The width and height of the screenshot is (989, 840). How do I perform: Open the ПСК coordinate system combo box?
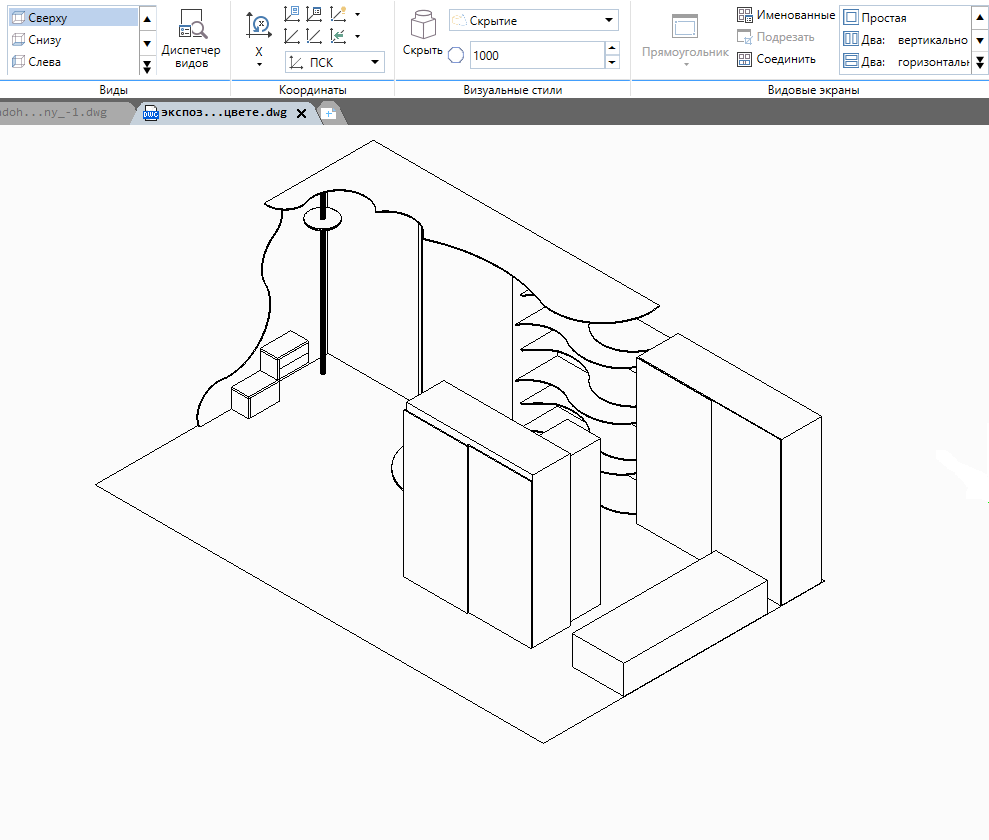(x=335, y=62)
